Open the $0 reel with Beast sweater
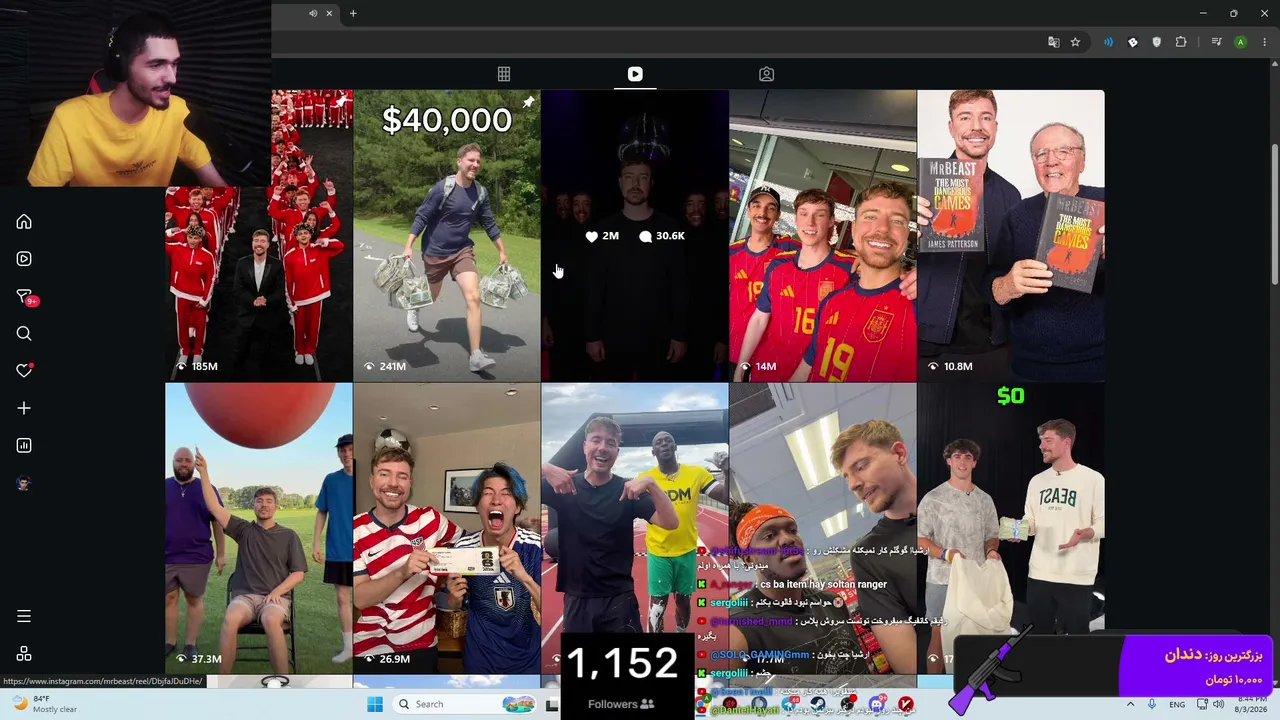The height and width of the screenshot is (720, 1280). (1011, 510)
